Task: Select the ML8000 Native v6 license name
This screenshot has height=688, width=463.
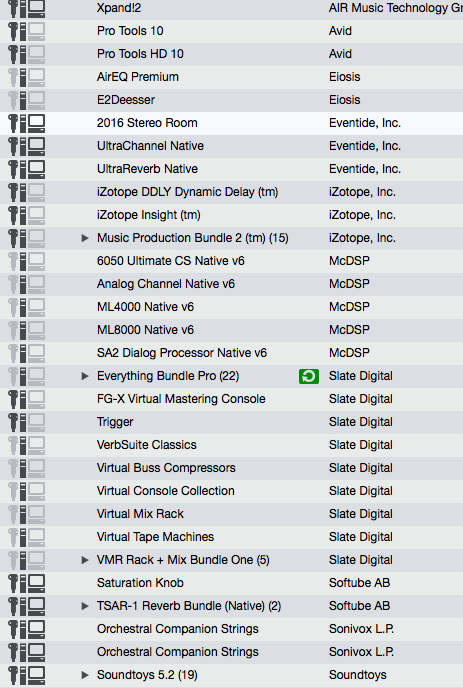Action: [x=145, y=330]
